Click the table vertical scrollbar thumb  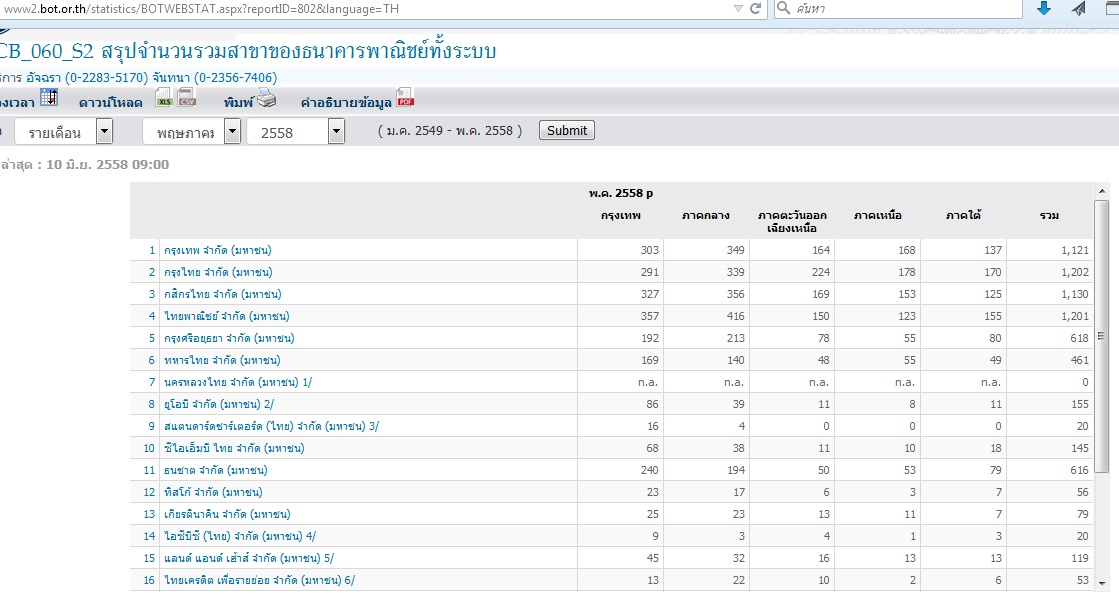pyautogui.click(x=1102, y=336)
